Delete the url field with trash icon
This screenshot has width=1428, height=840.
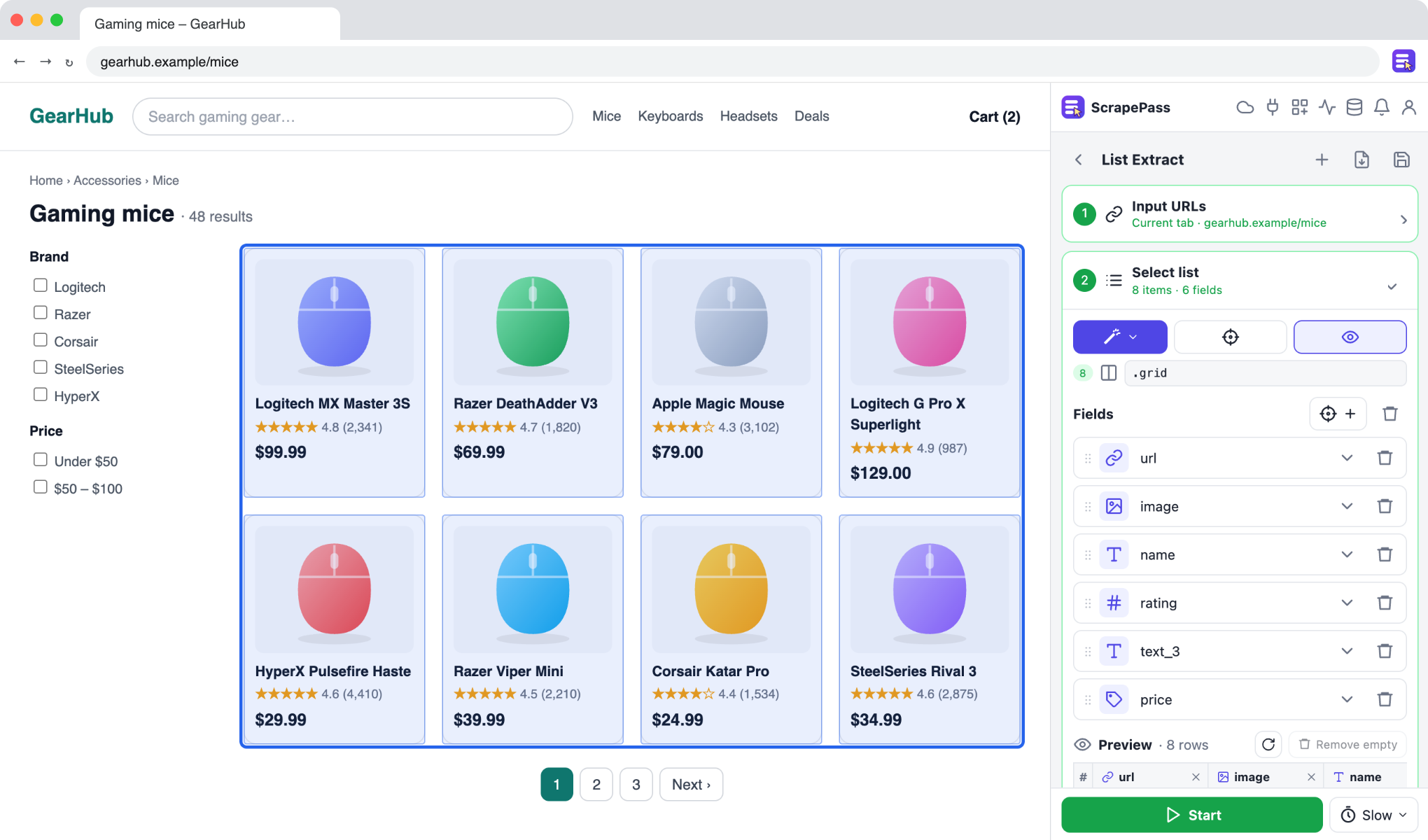pyautogui.click(x=1385, y=458)
